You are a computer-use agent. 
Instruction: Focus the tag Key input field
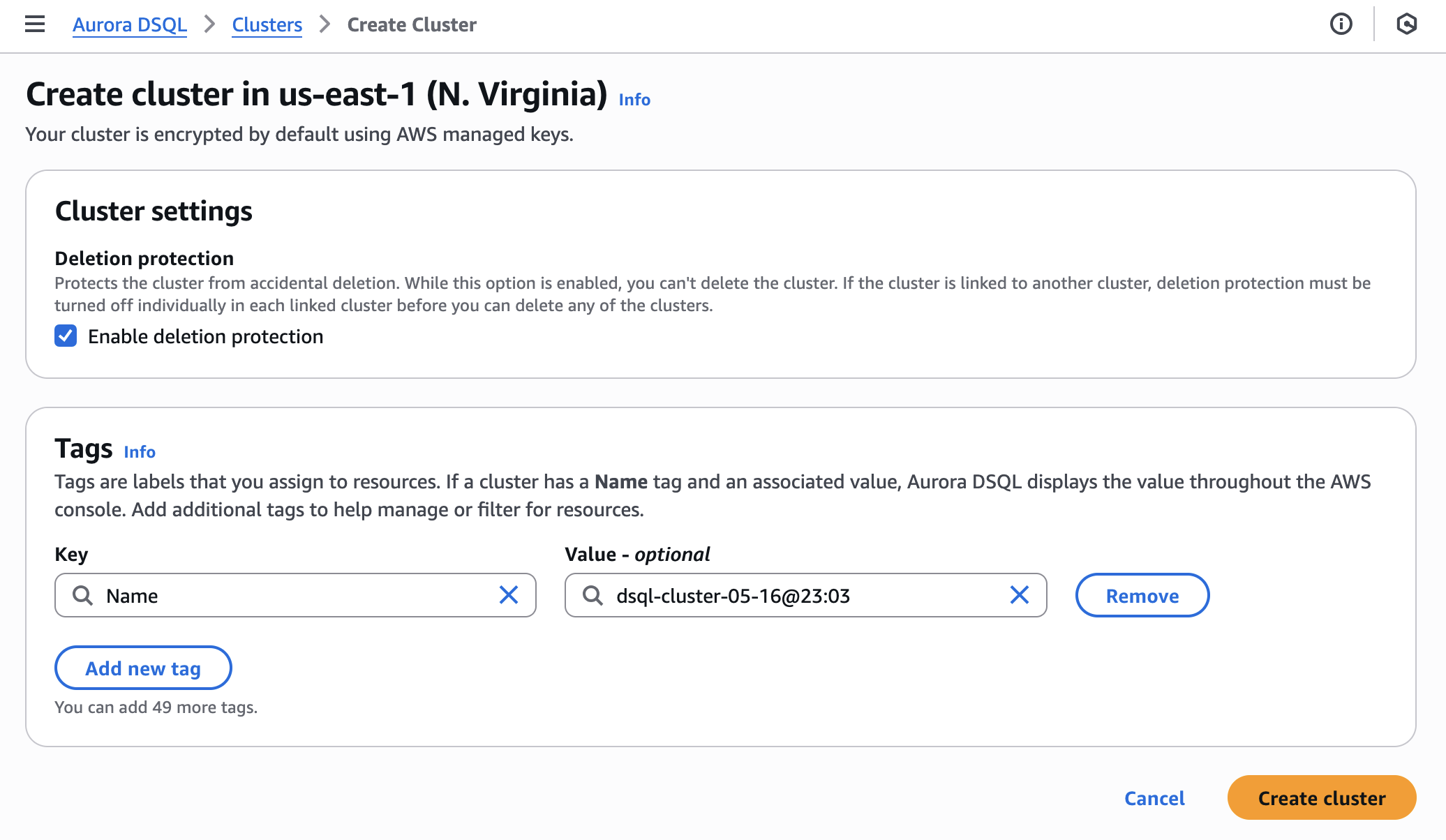(295, 595)
